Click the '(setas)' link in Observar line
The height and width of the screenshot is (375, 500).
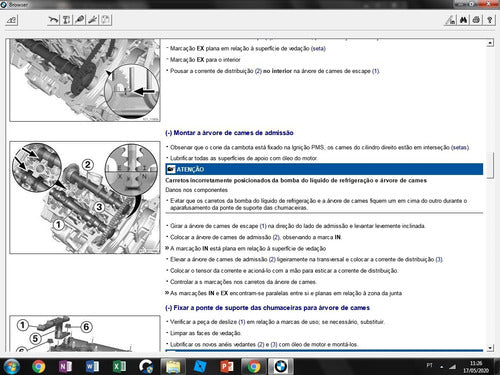tap(460, 147)
